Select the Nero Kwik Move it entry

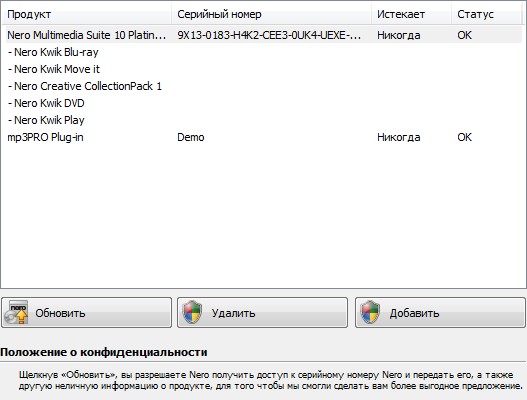coord(54,69)
